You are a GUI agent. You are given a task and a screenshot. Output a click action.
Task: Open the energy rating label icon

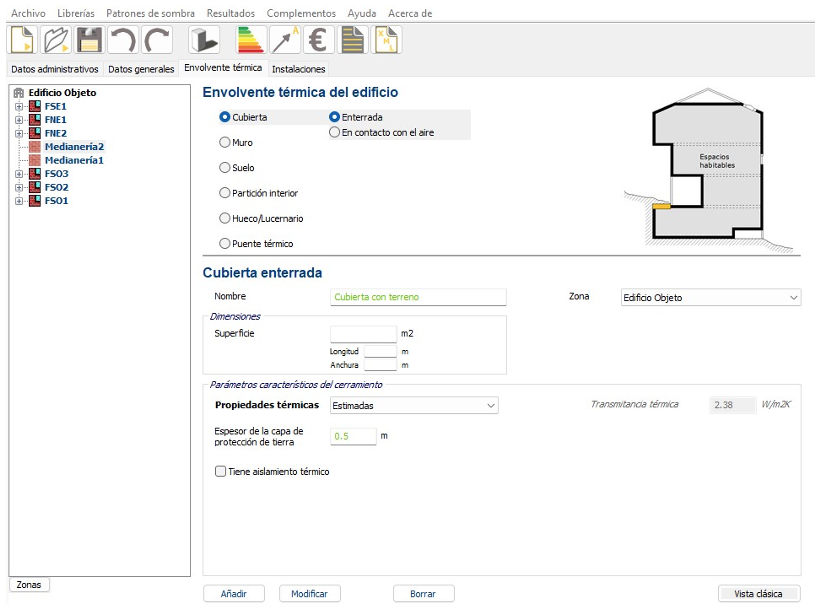click(250, 40)
